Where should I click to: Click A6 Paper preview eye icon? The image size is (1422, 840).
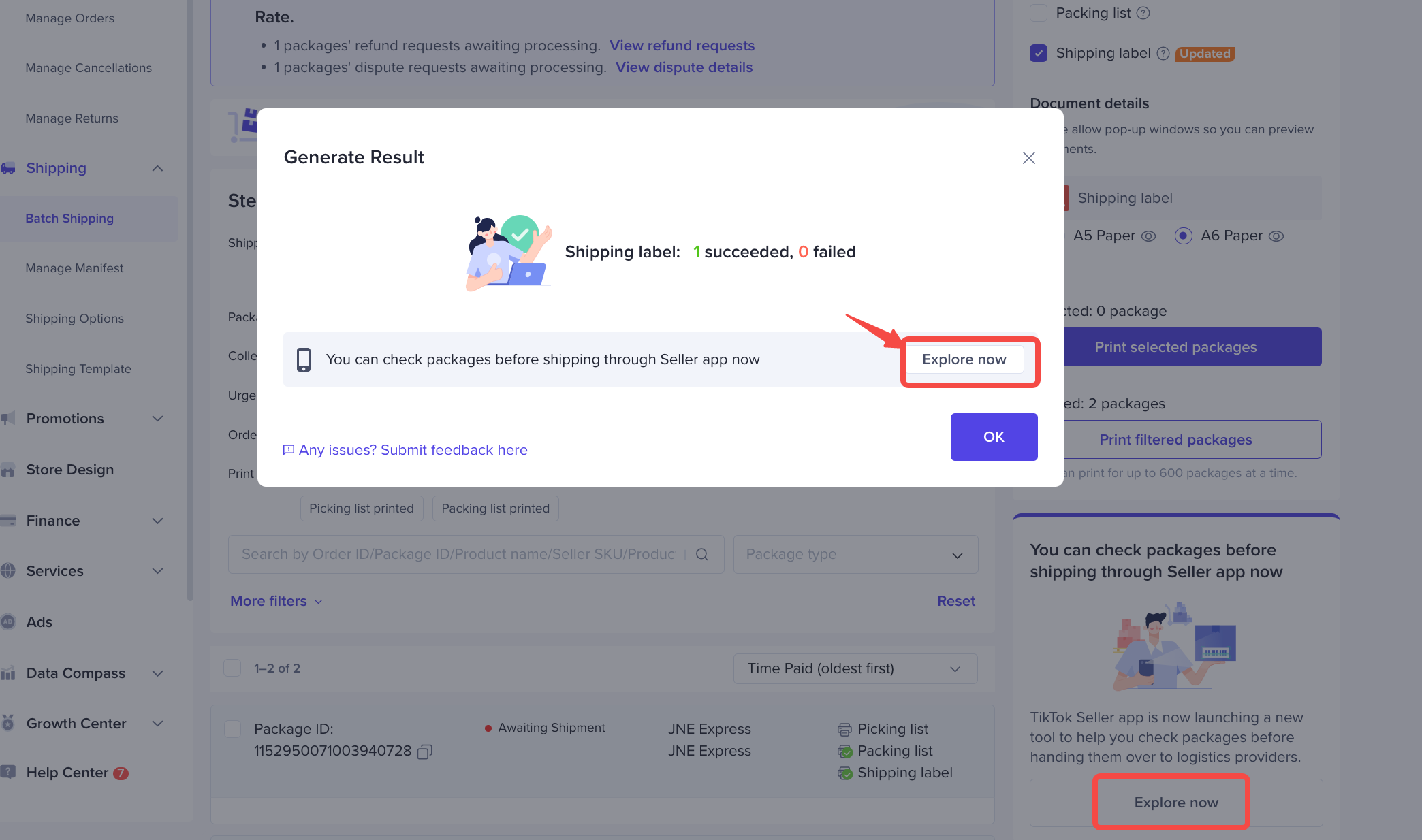tap(1277, 236)
